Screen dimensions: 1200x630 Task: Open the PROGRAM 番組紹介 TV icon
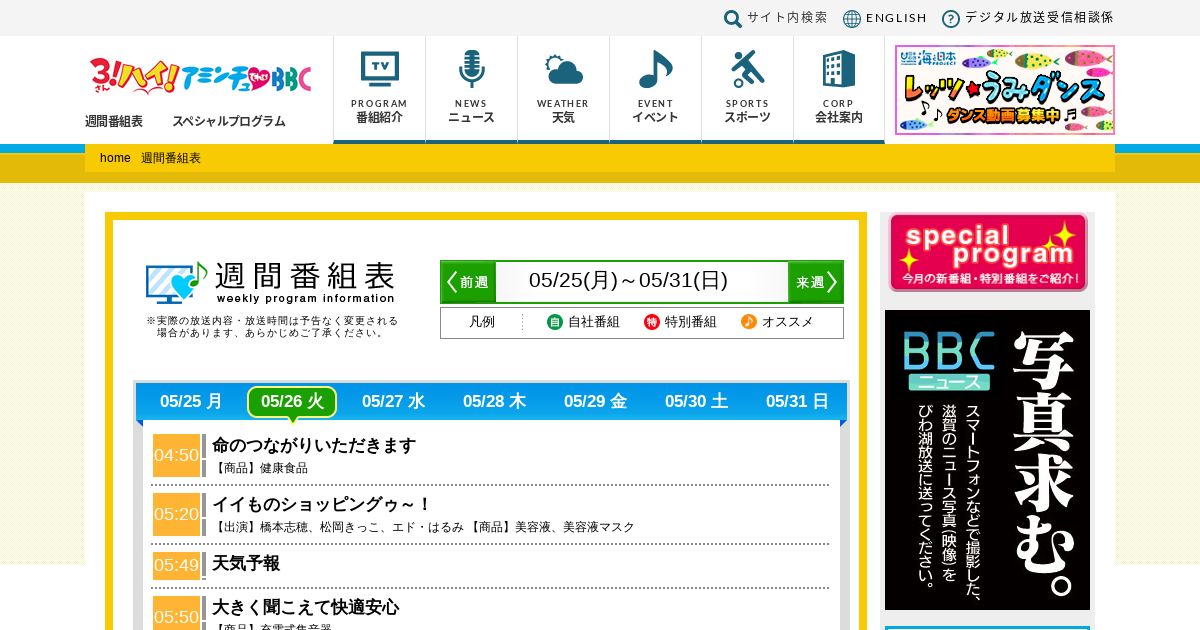(380, 69)
